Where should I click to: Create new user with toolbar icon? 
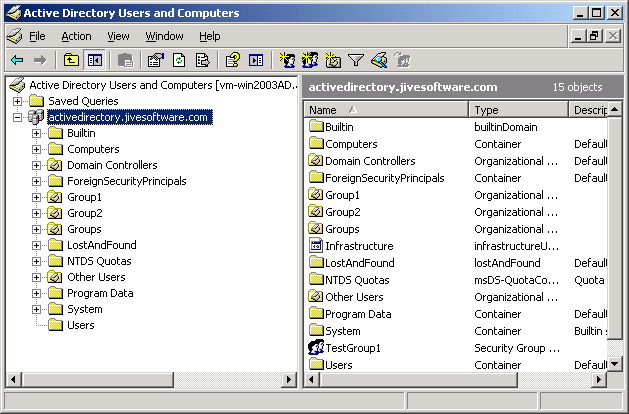(287, 60)
